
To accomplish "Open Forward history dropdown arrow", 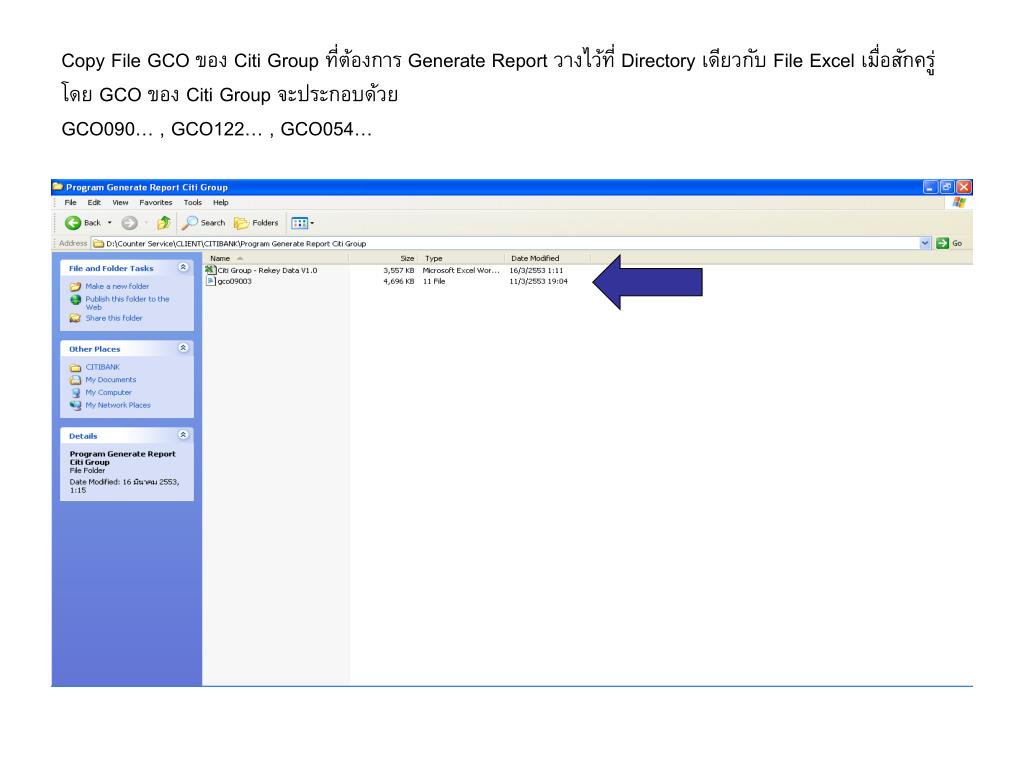I will tap(146, 223).
